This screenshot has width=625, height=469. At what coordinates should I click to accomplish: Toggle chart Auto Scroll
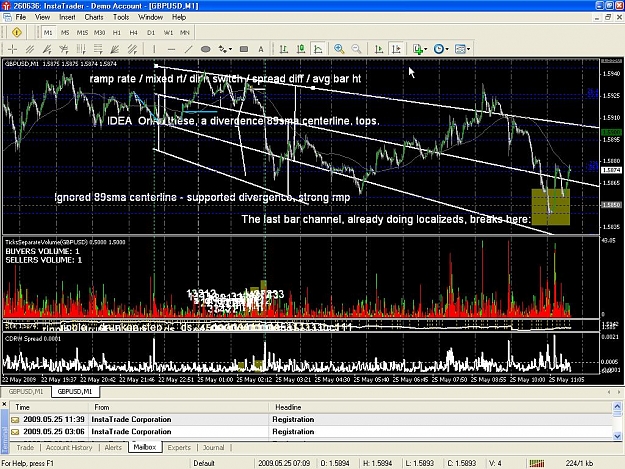[x=379, y=49]
